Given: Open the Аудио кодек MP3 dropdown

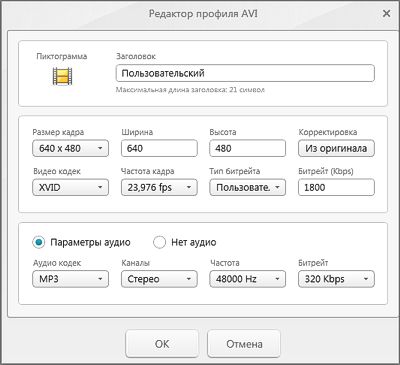Looking at the screenshot, I should point(71,279).
